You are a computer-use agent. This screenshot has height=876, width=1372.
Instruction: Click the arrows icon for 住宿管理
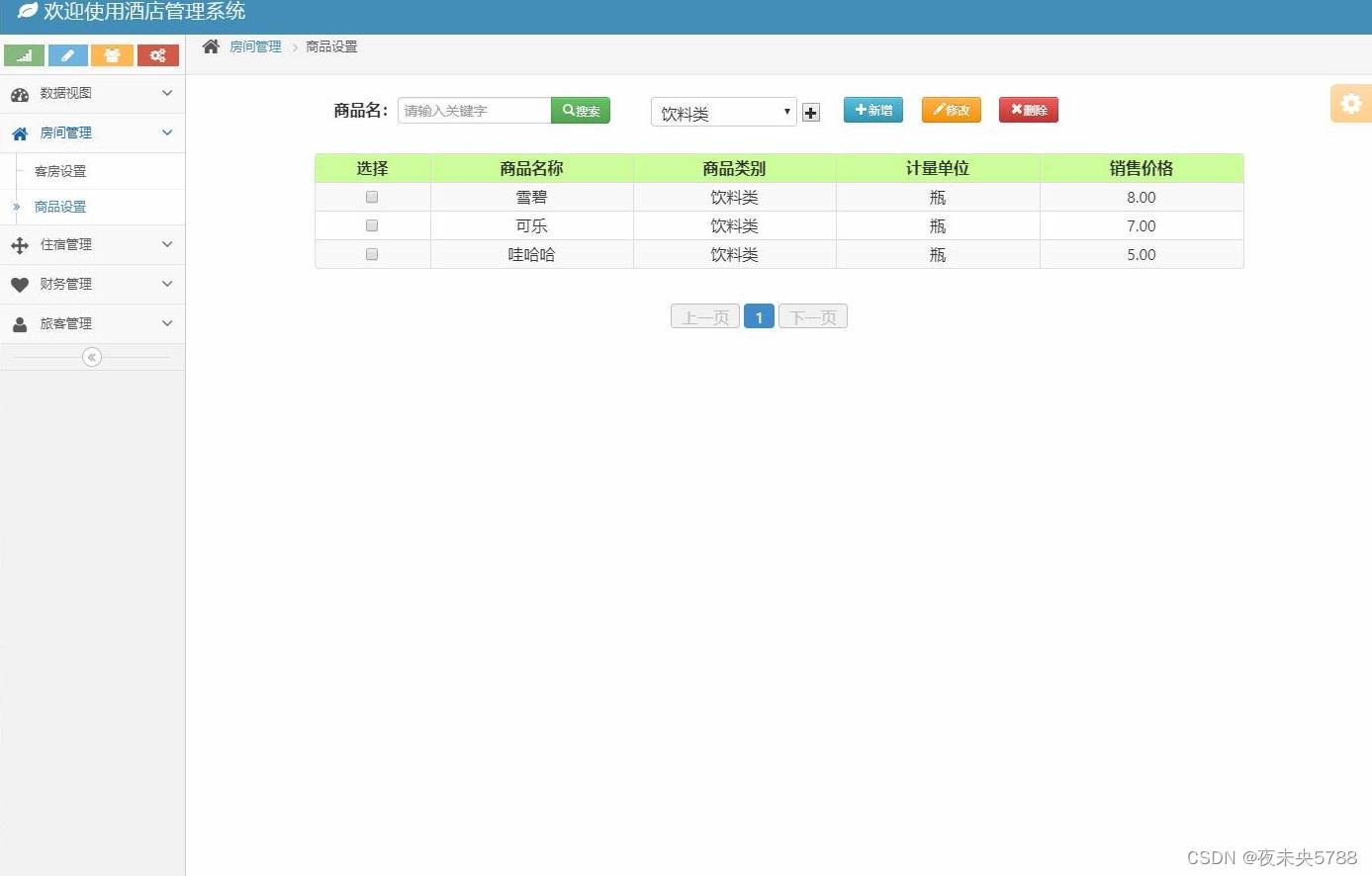(x=20, y=245)
